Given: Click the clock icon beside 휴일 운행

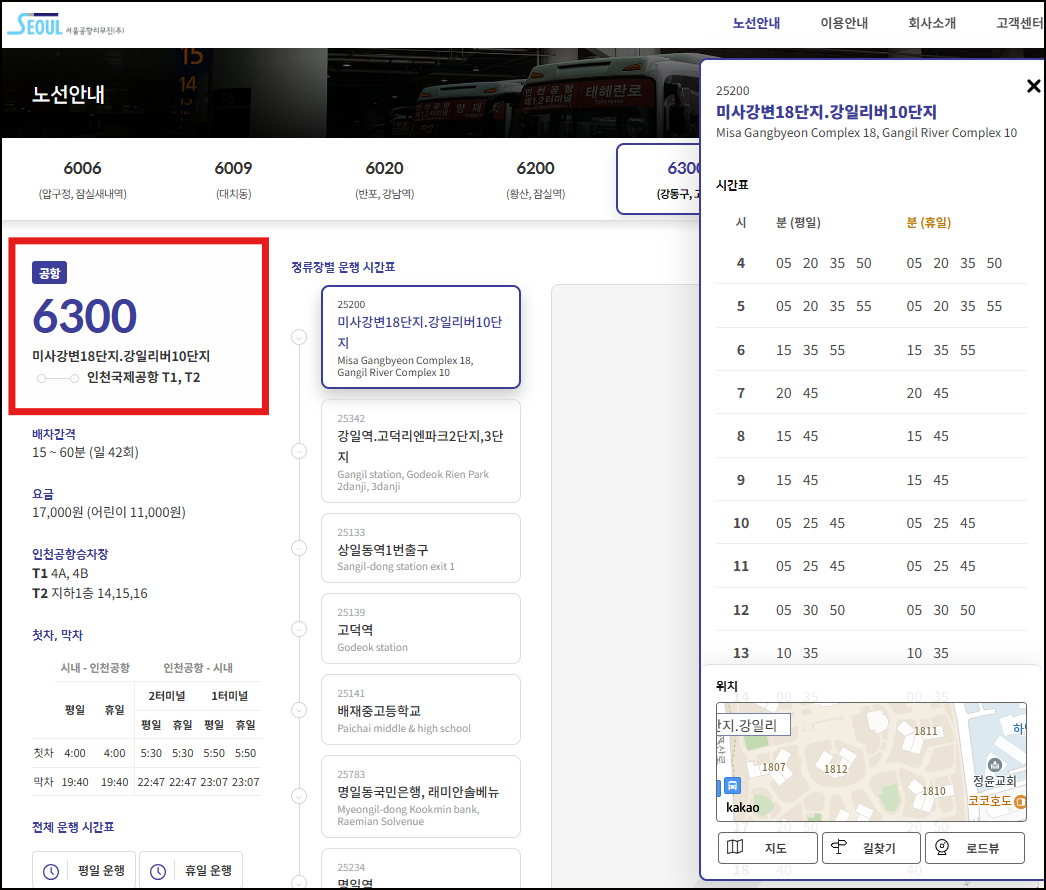Looking at the screenshot, I should click(158, 870).
